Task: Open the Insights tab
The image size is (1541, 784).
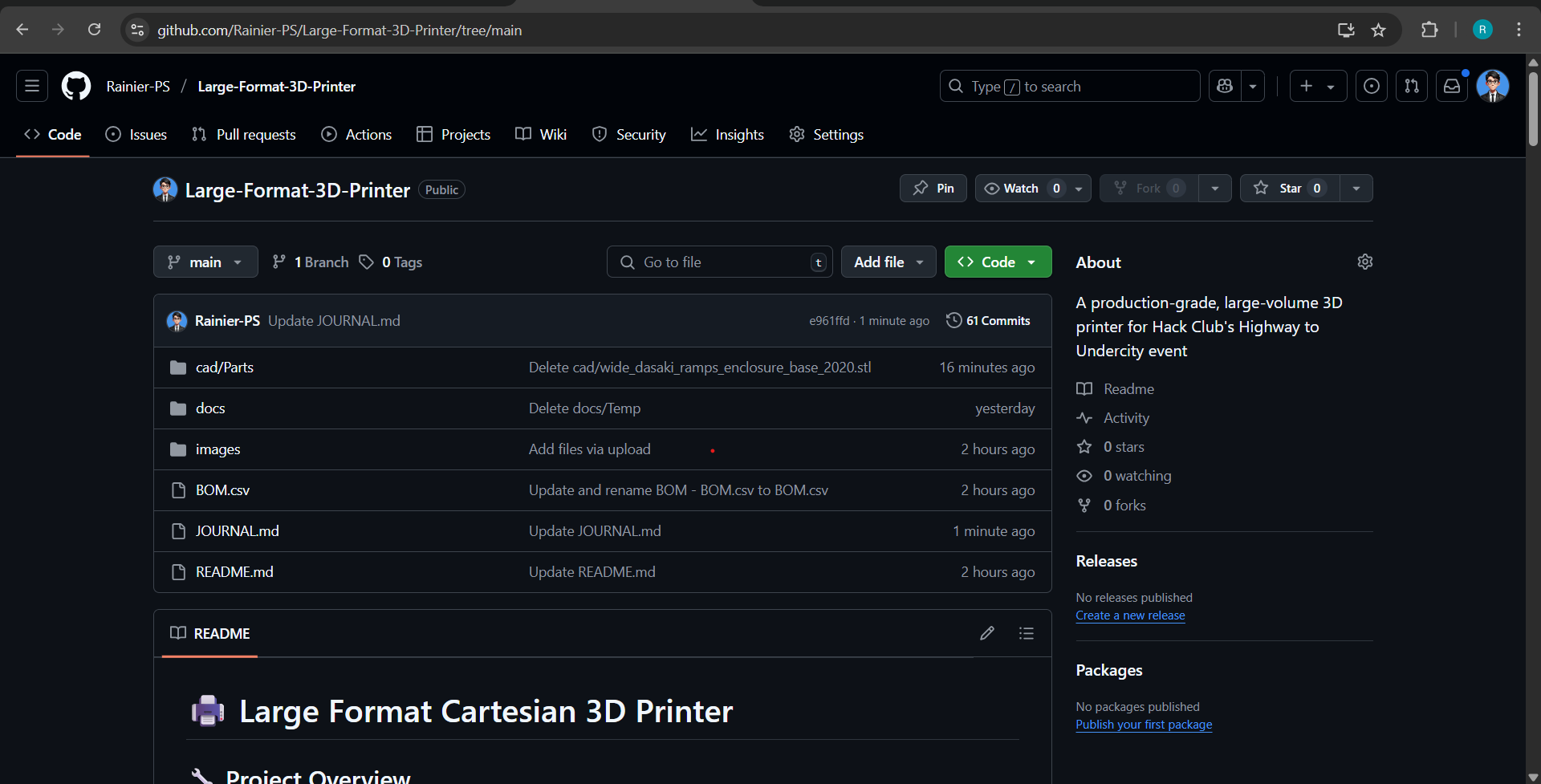Action: tap(727, 134)
